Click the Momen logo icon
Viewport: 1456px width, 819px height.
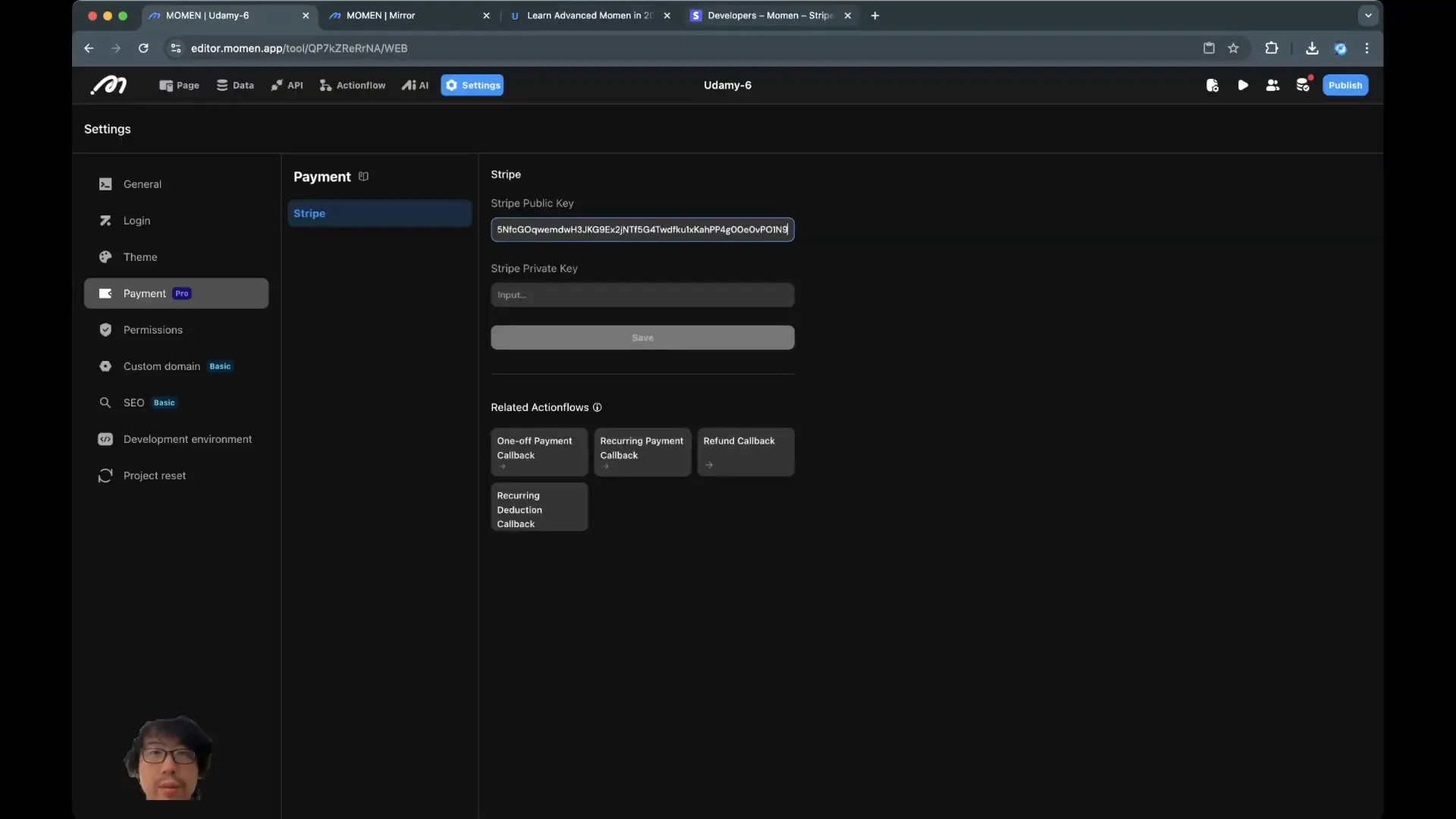108,85
